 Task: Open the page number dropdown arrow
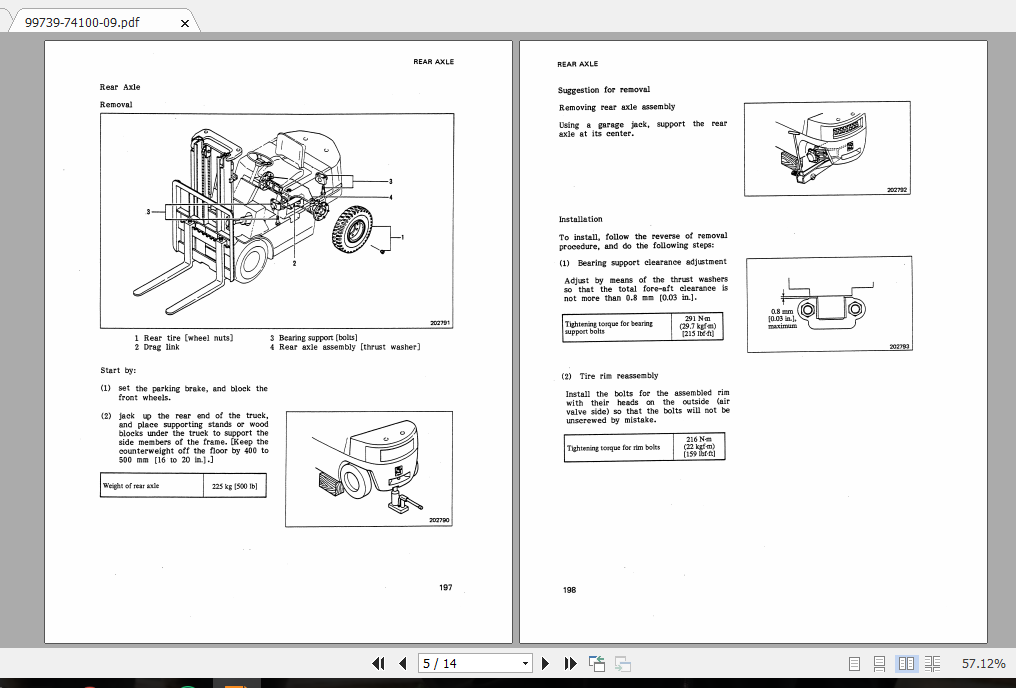pos(526,663)
